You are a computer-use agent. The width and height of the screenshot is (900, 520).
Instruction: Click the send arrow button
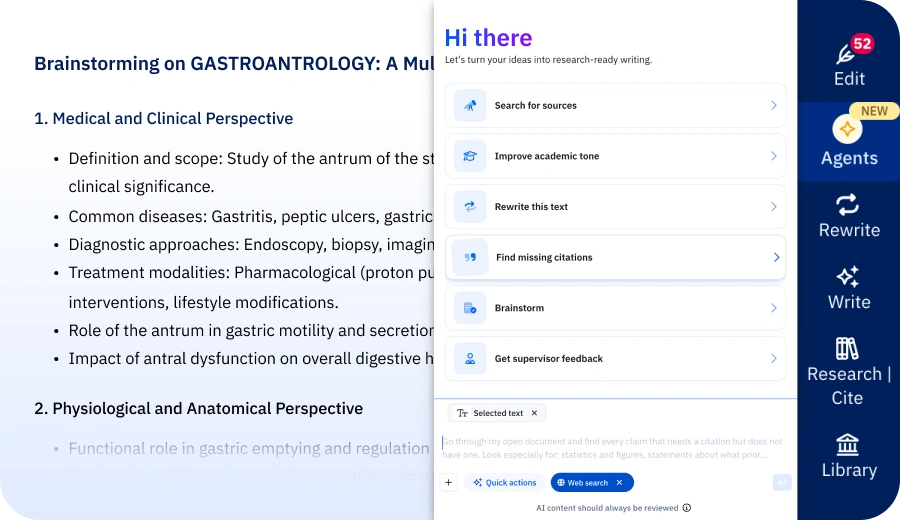point(782,482)
